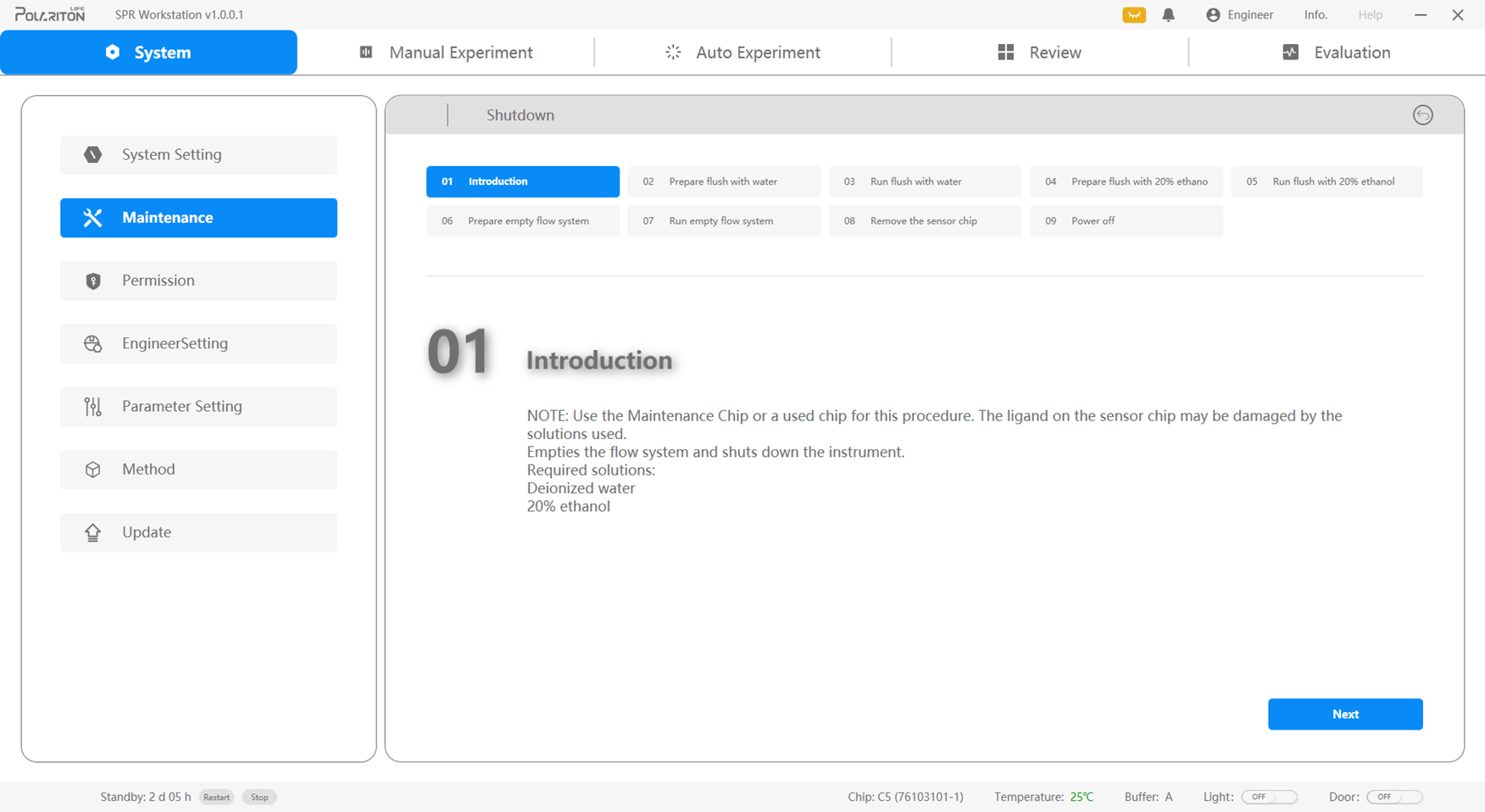The width and height of the screenshot is (1485, 812).
Task: Click the back arrow icon in Shutdown header
Action: tap(1422, 115)
